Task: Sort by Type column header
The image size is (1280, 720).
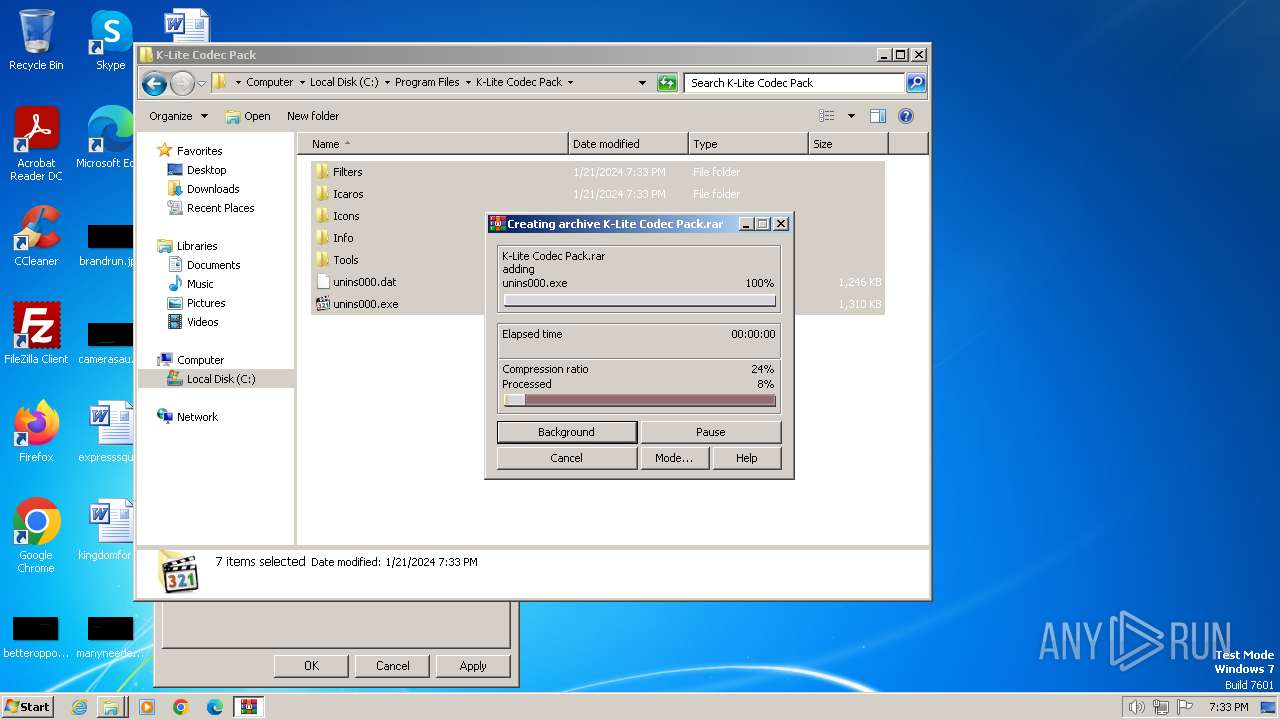Action: click(748, 144)
